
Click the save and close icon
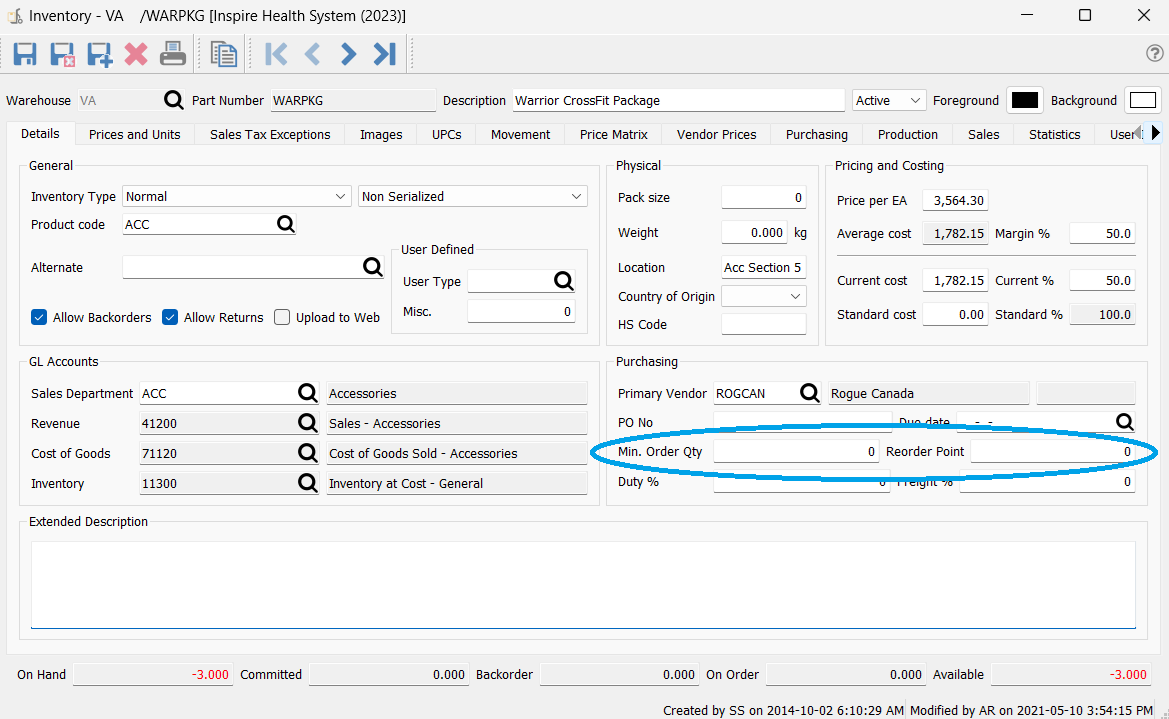click(x=62, y=54)
